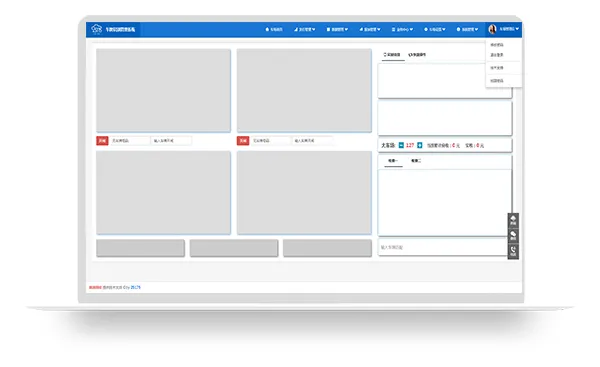Expand the user name dropdown arrow in navbar
Image resolution: width=600 pixels, height=367 pixels.
pos(517,29)
